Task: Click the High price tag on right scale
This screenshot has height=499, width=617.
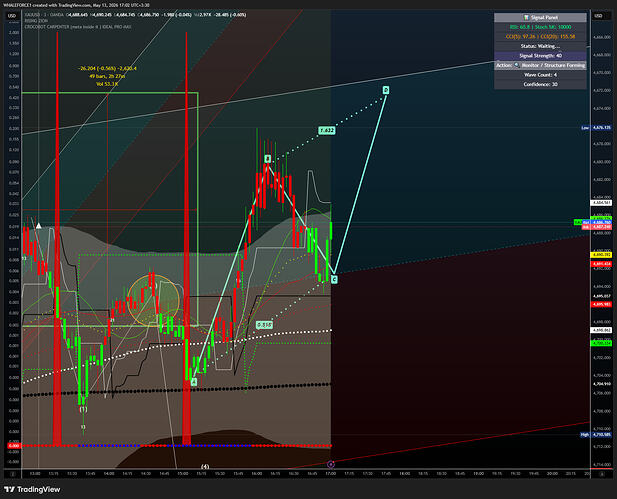Action: click(x=597, y=434)
